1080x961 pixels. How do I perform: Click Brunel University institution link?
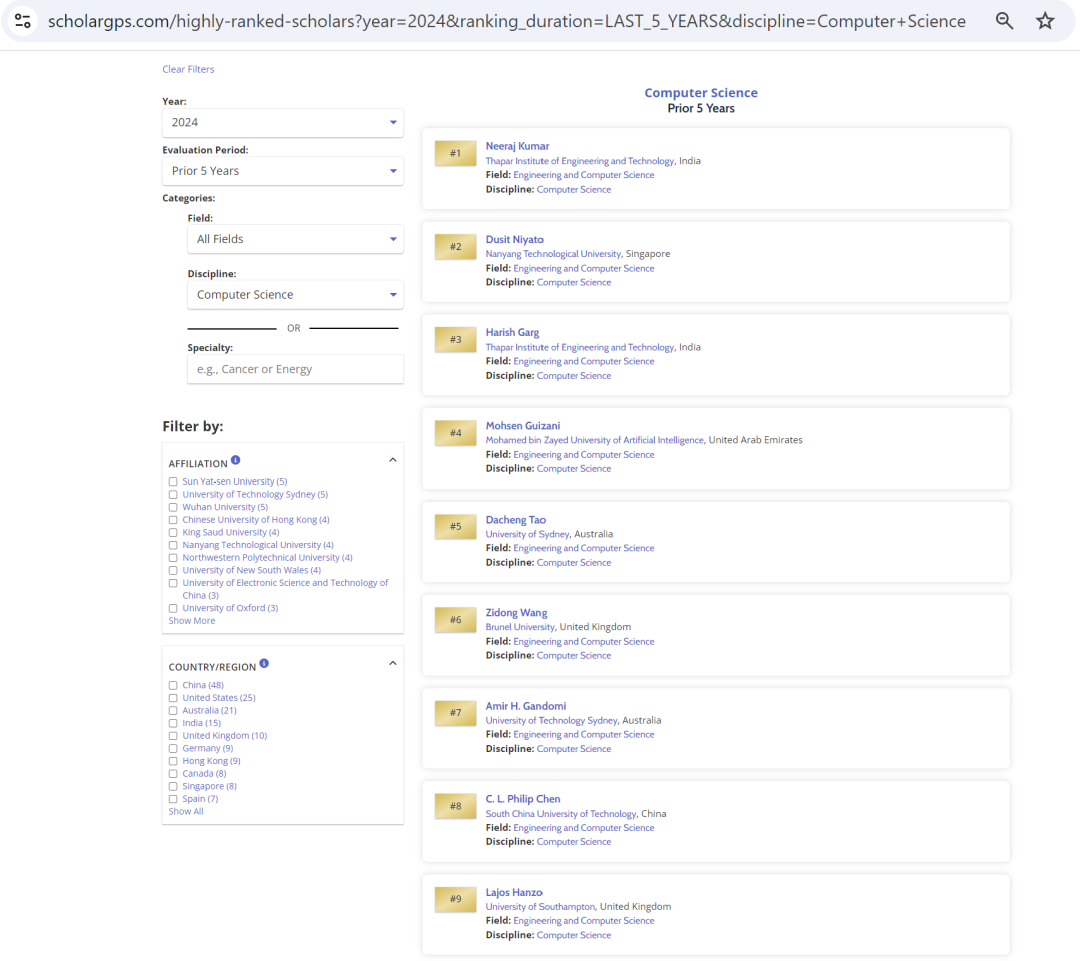click(x=520, y=627)
